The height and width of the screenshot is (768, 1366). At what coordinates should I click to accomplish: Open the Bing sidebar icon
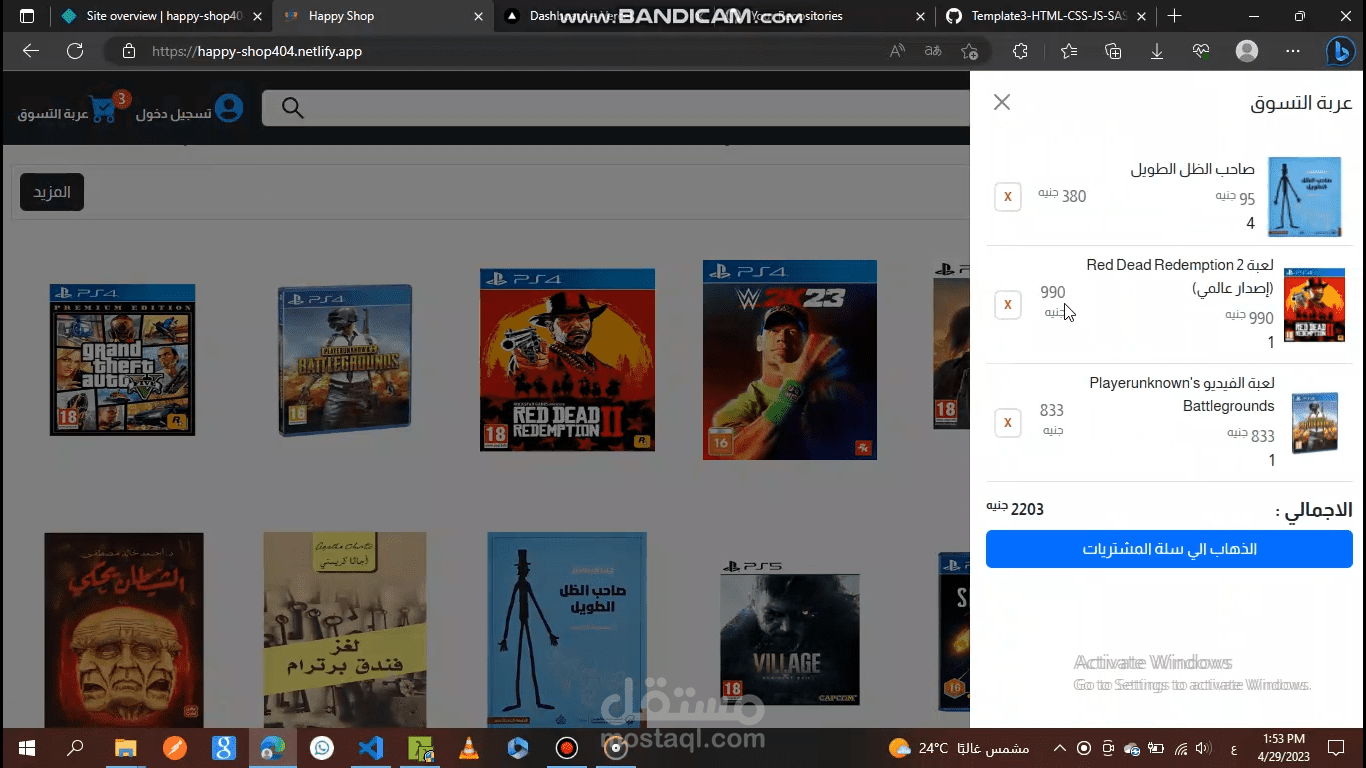tap(1341, 51)
